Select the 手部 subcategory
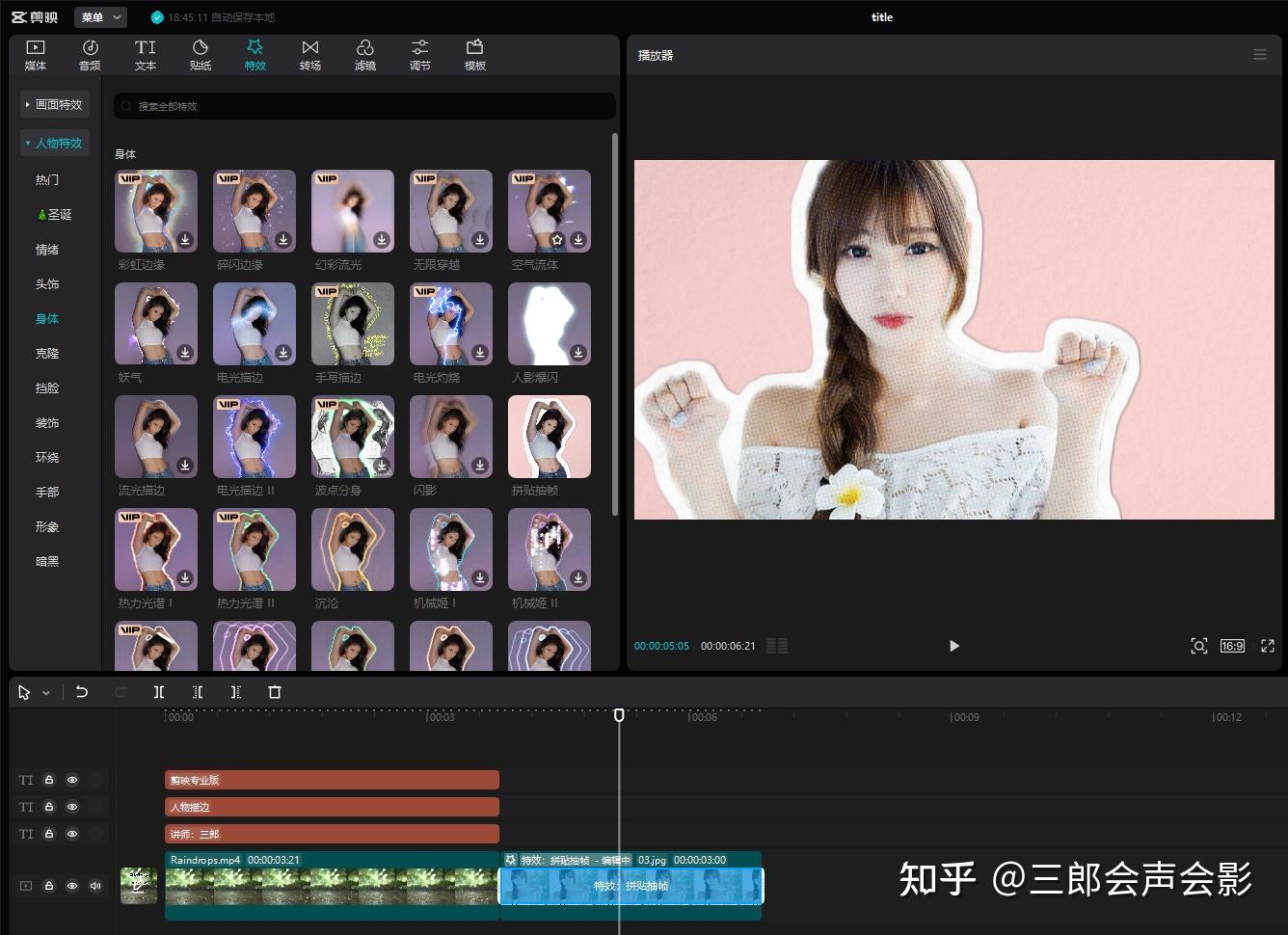The width and height of the screenshot is (1288, 935). (47, 492)
